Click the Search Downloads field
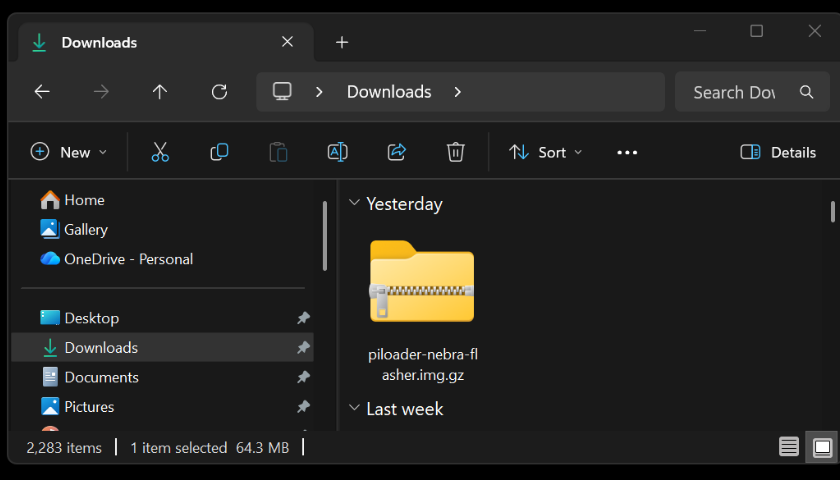Screen dimensions: 840x480 coord(752,92)
